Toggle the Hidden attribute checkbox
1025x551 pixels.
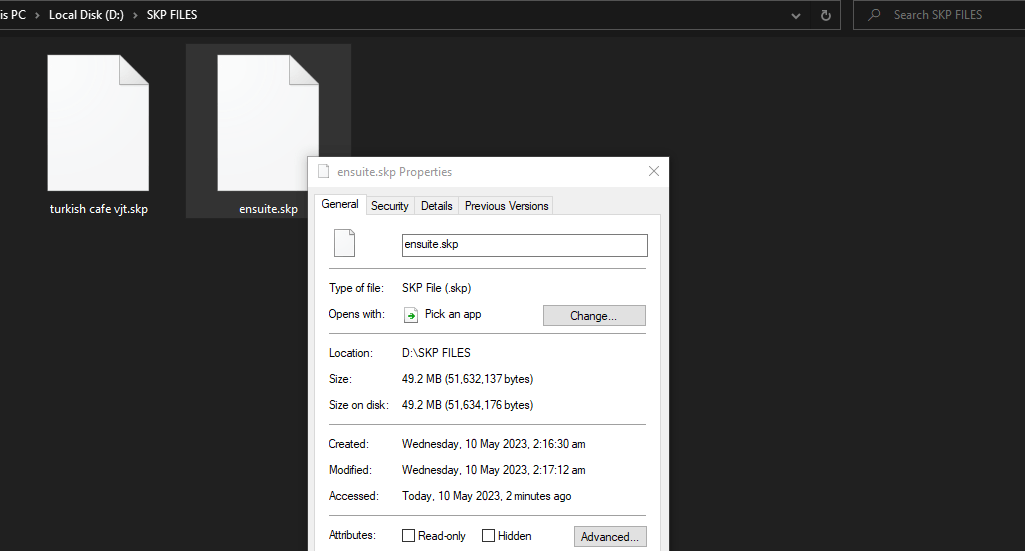pos(488,535)
